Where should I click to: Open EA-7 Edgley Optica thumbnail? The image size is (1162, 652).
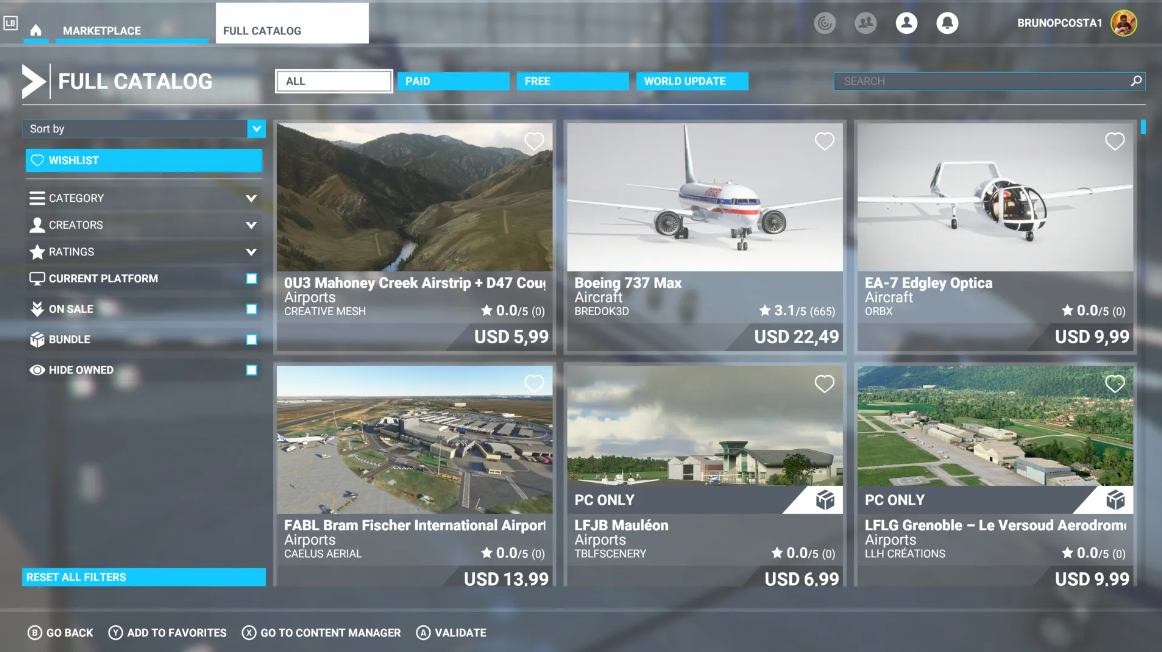point(995,197)
